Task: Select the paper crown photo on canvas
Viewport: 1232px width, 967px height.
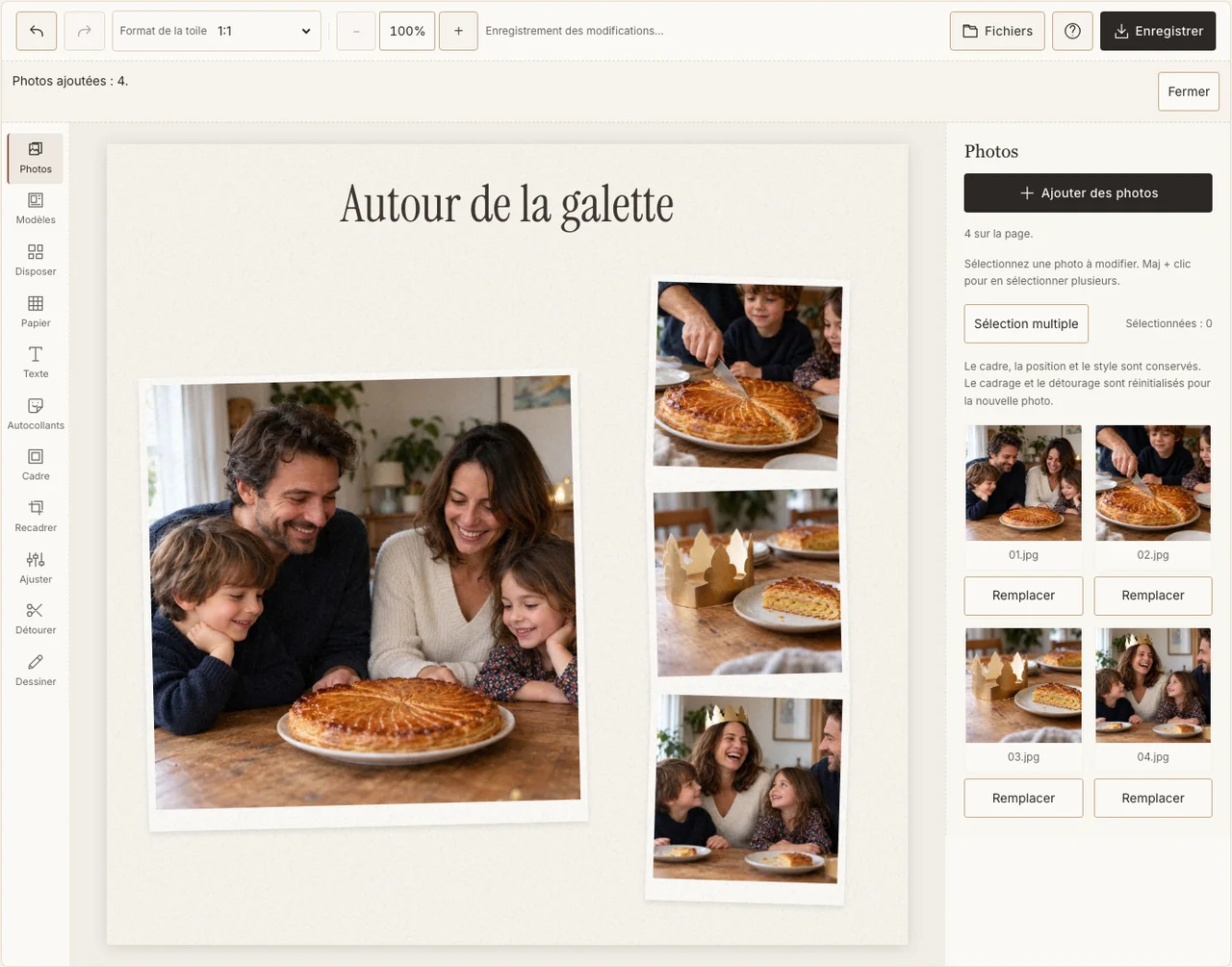Action: tap(747, 582)
